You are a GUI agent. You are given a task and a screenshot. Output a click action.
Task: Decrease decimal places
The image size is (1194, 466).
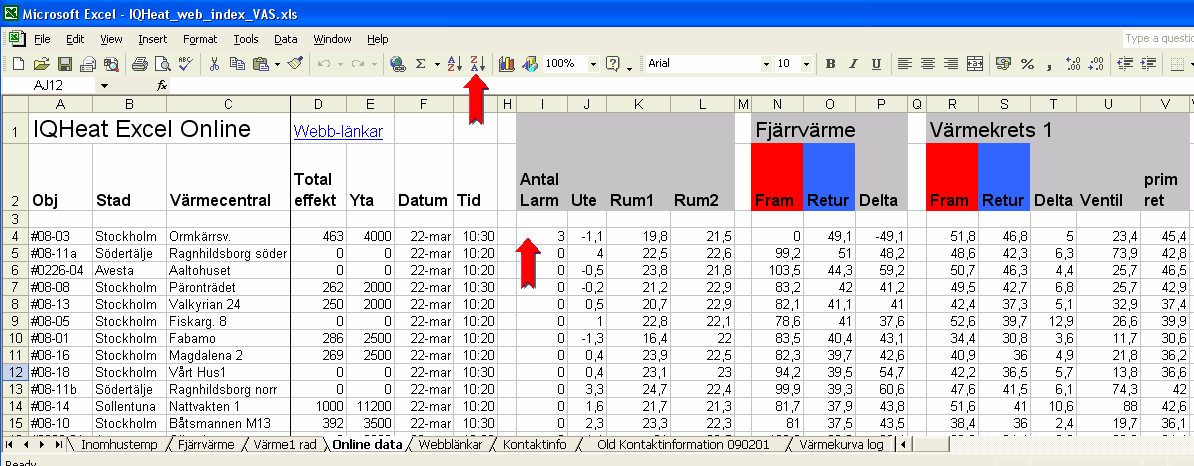coord(1097,64)
